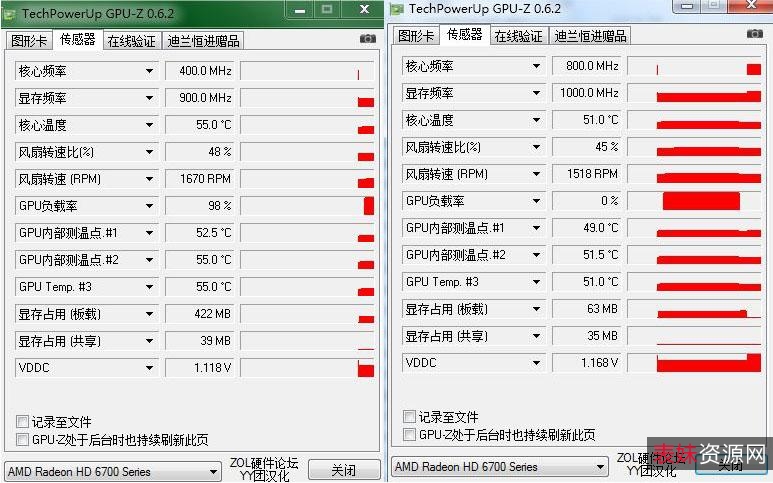Click 关闭 button in left window

344,470
